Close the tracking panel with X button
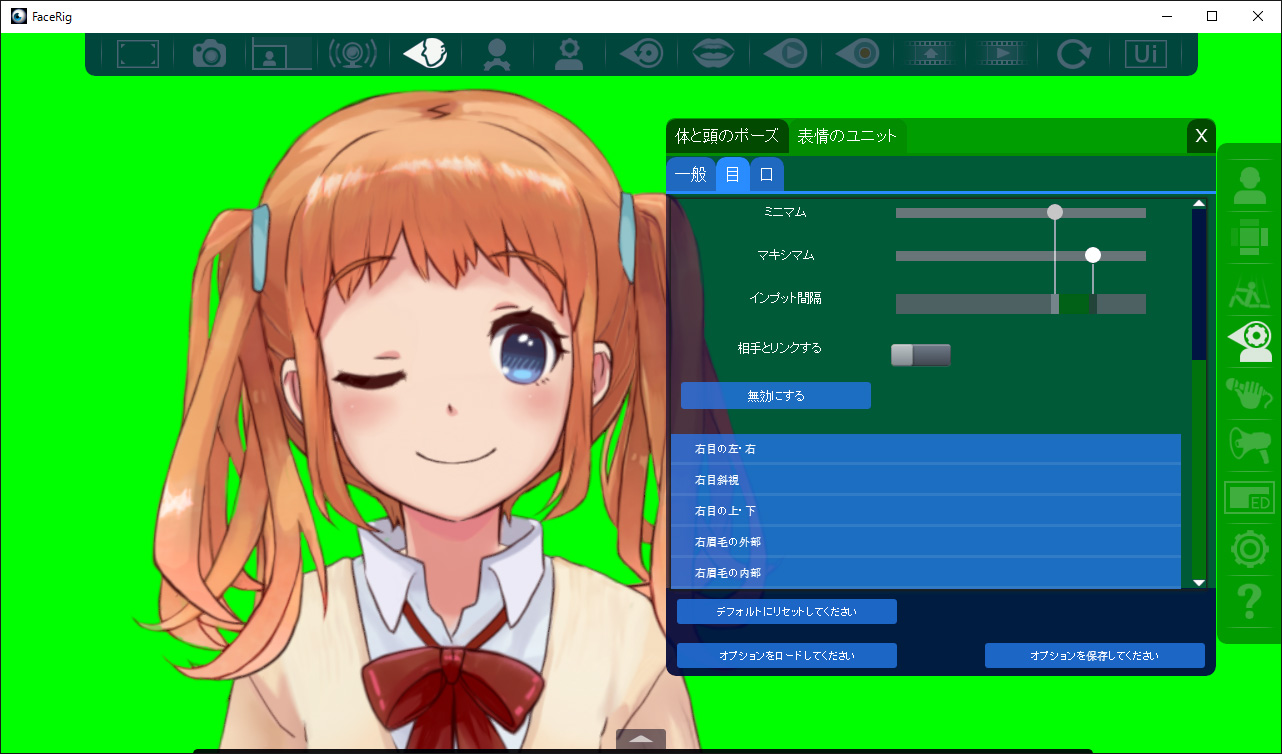 tap(1201, 136)
